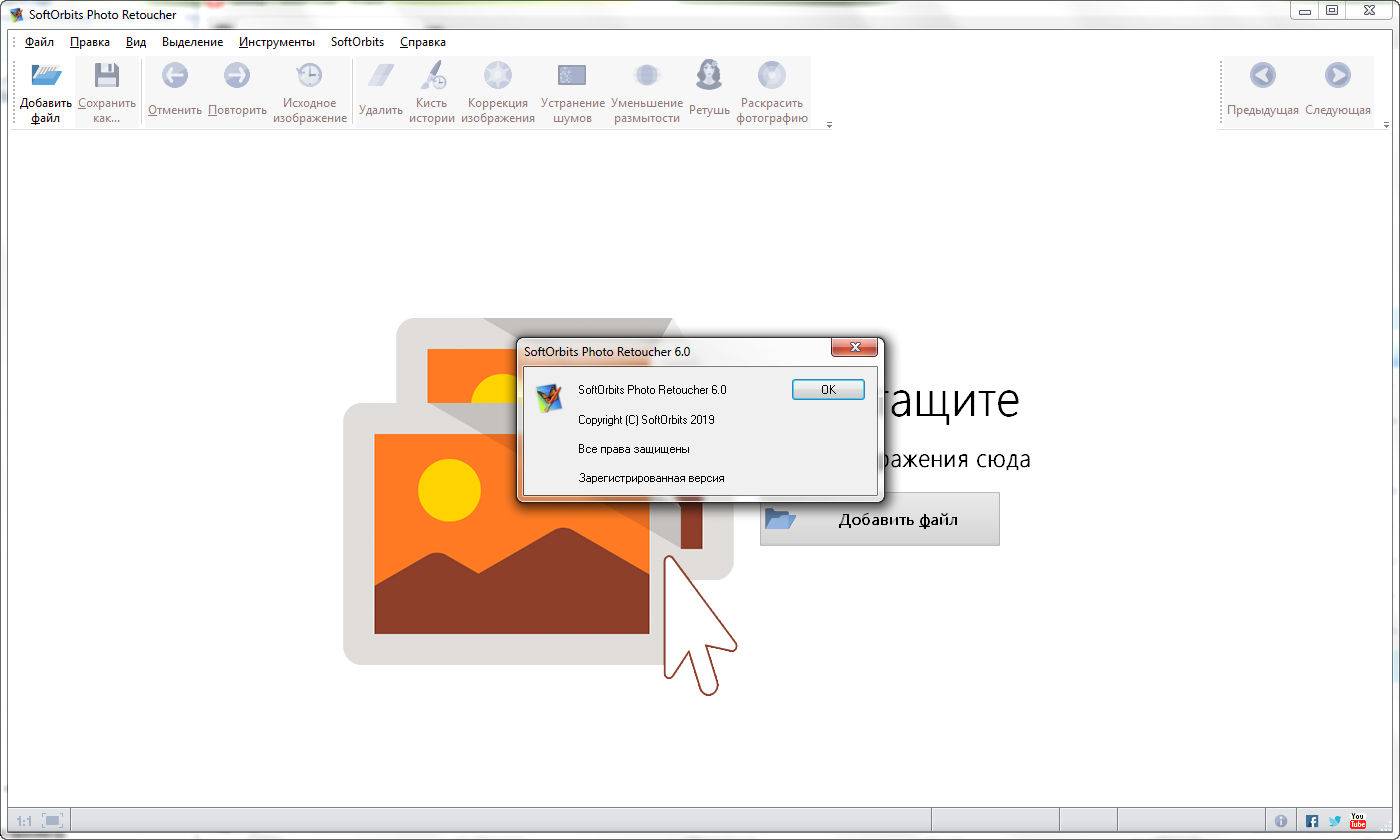The height and width of the screenshot is (840, 1400).
Task: Expand the navigation toolbar overflow arrow
Action: pyautogui.click(x=1386, y=125)
